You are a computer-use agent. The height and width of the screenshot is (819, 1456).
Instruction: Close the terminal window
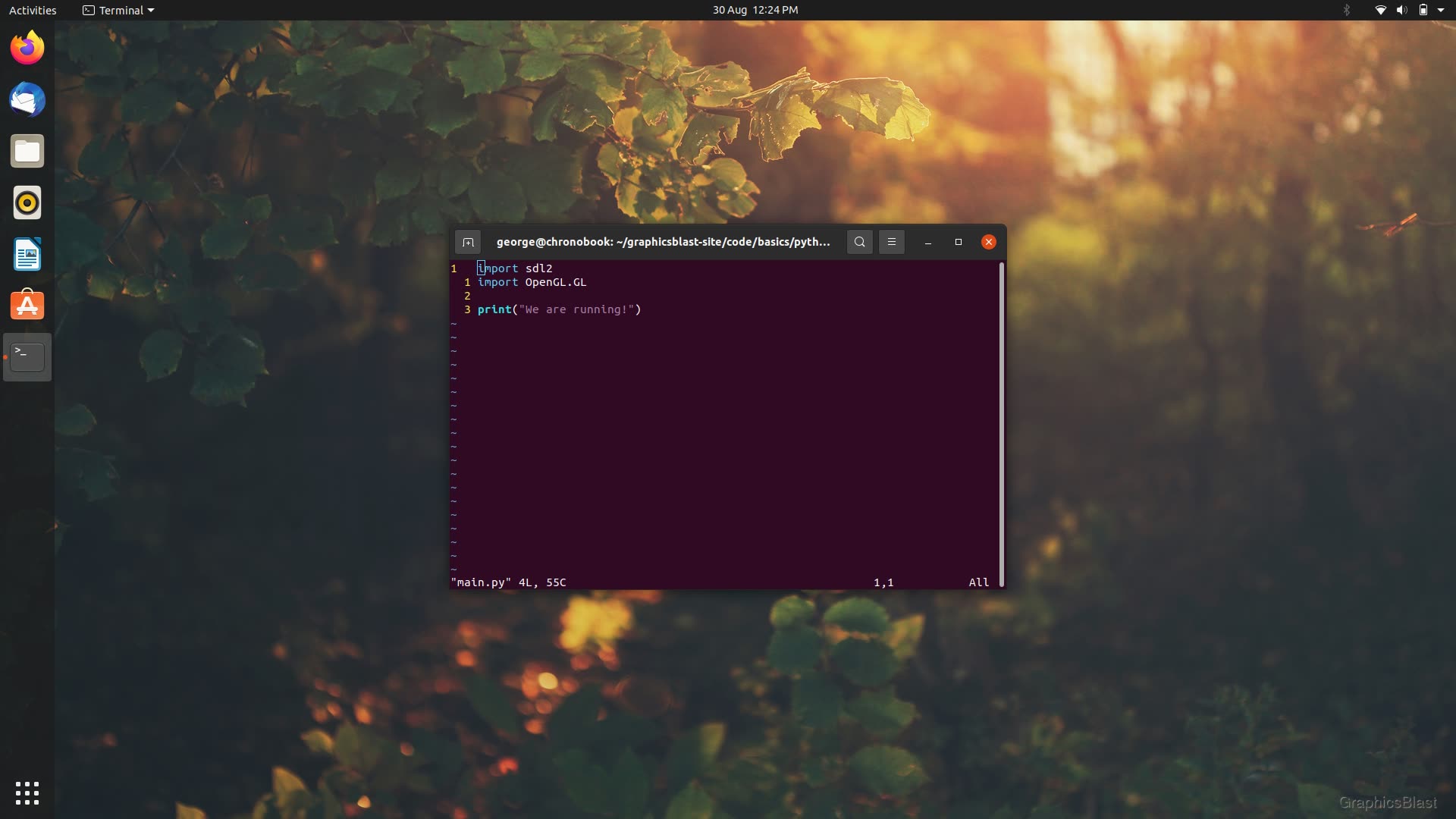[989, 242]
